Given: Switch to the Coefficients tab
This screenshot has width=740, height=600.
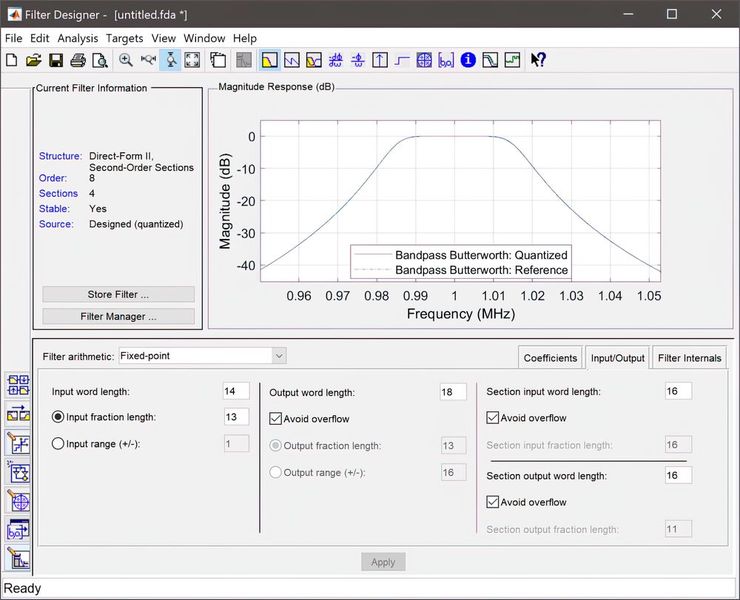Looking at the screenshot, I should [x=550, y=358].
